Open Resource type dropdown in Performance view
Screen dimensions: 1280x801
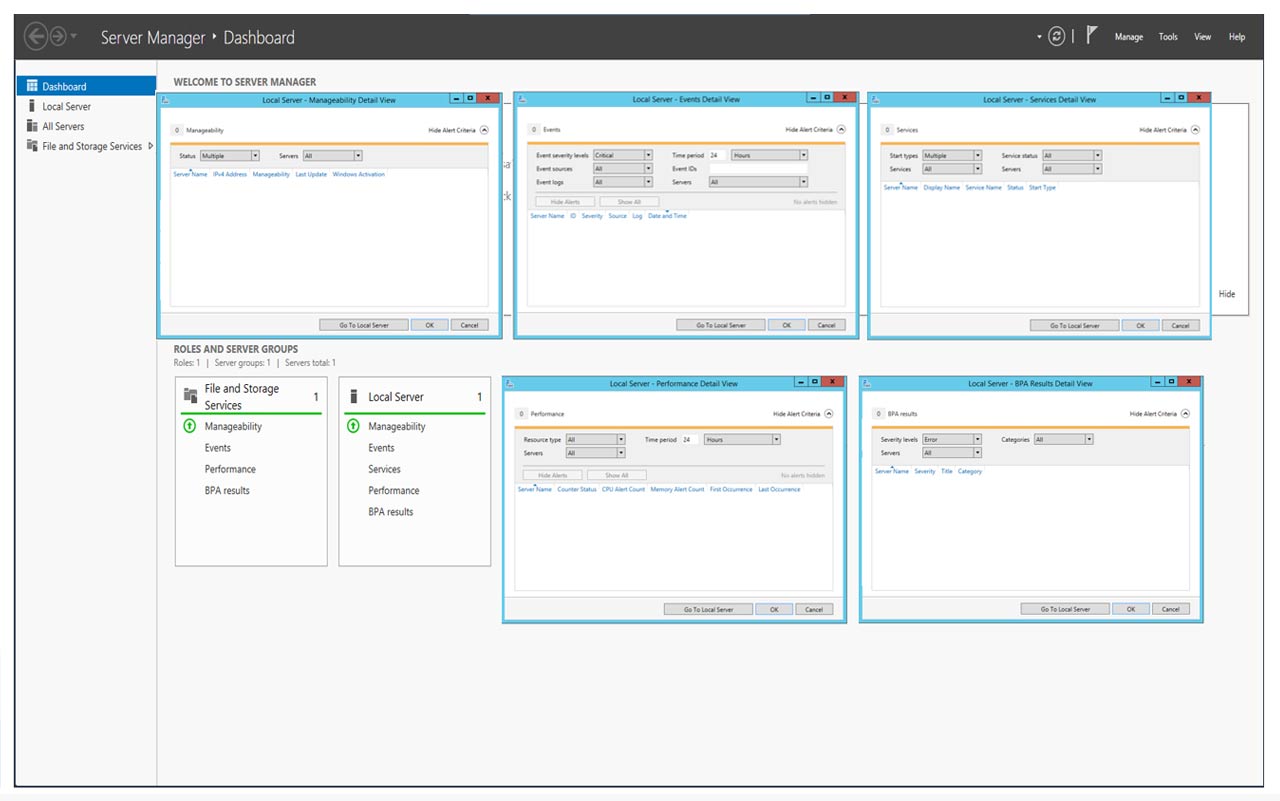(595, 440)
